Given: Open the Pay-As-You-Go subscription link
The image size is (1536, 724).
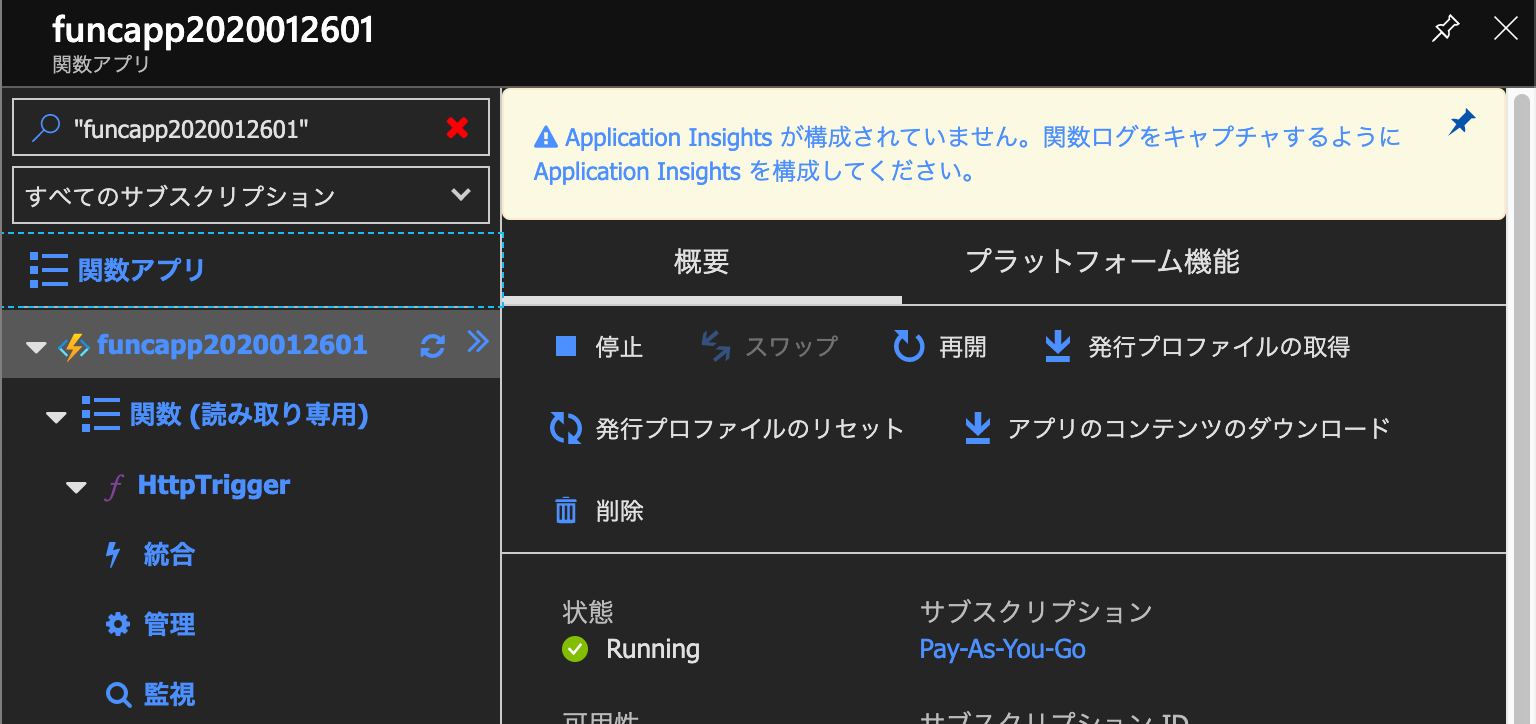Looking at the screenshot, I should 1002,649.
